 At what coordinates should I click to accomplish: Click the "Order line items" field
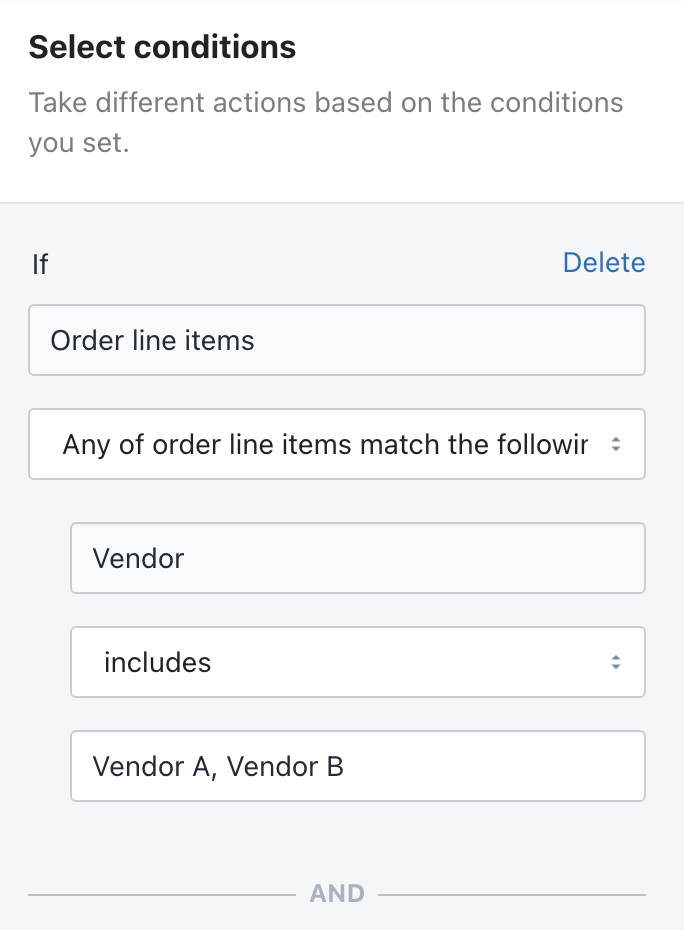pos(336,341)
